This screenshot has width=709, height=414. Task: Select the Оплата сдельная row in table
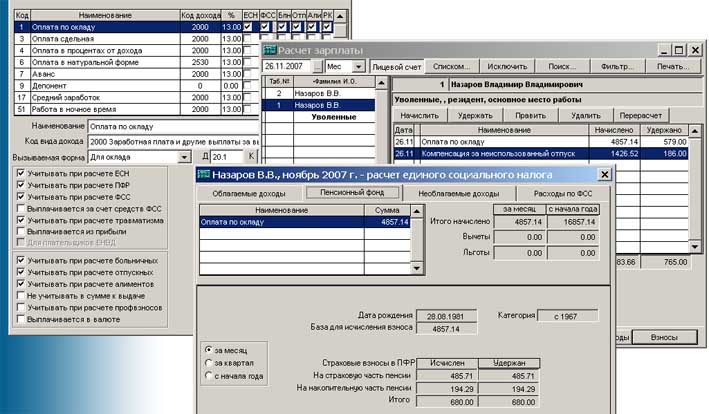(x=90, y=38)
